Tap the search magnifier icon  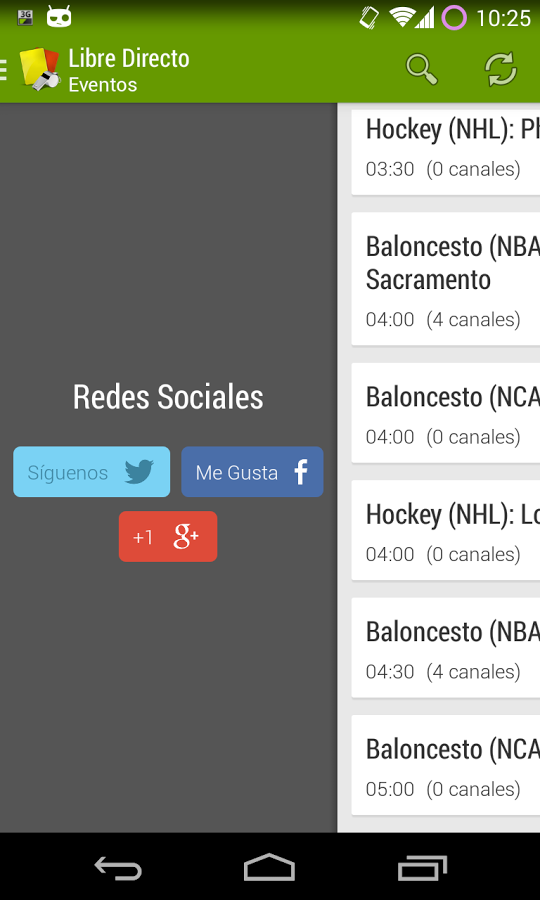click(x=422, y=69)
